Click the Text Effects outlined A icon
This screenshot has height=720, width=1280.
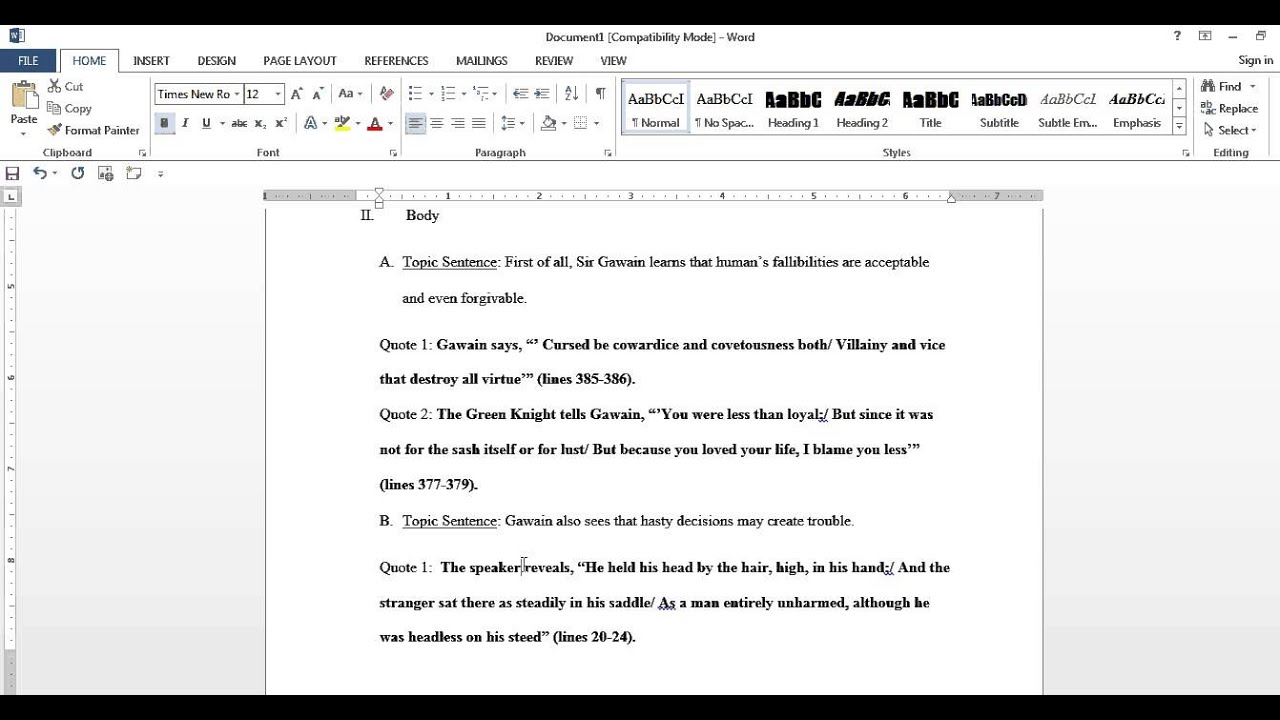[310, 123]
